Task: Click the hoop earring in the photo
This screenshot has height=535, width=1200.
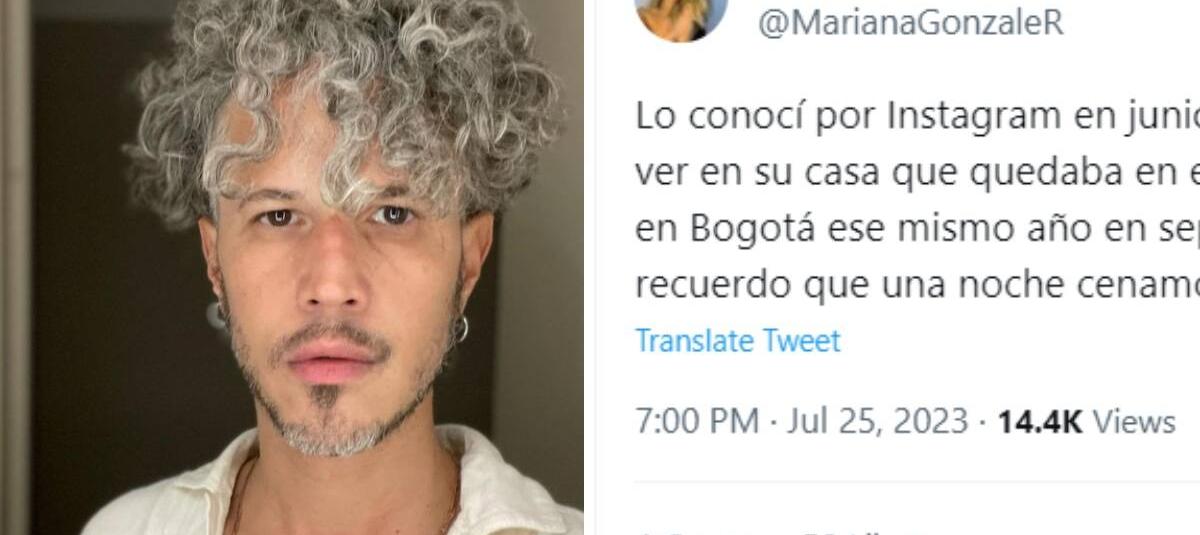Action: tap(460, 329)
